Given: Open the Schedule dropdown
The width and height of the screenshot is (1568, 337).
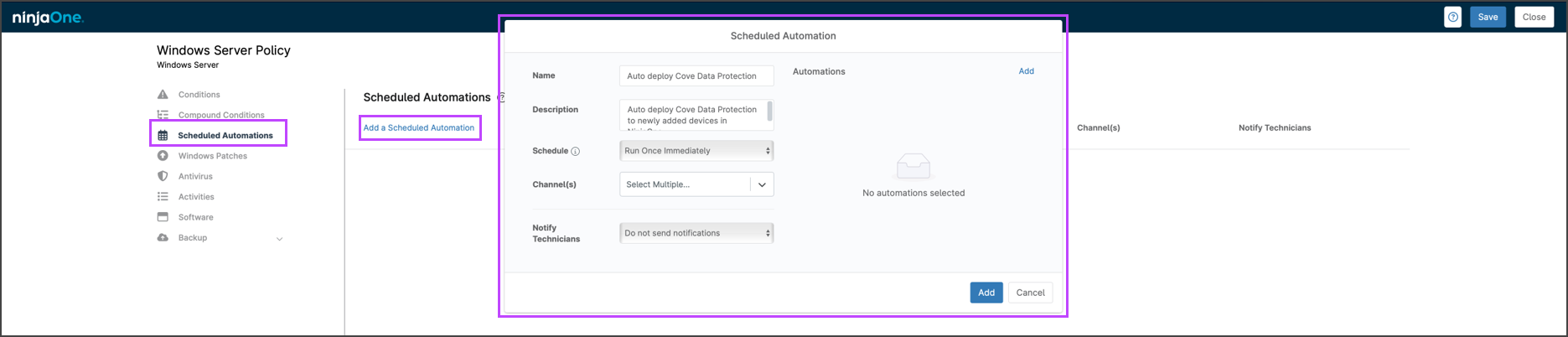Looking at the screenshot, I should click(x=696, y=151).
